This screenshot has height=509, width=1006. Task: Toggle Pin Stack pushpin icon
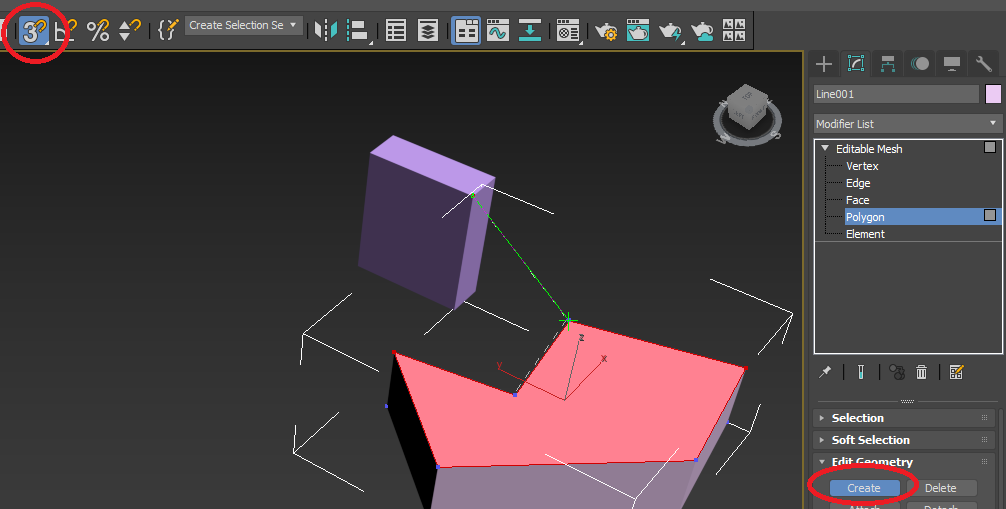[825, 372]
